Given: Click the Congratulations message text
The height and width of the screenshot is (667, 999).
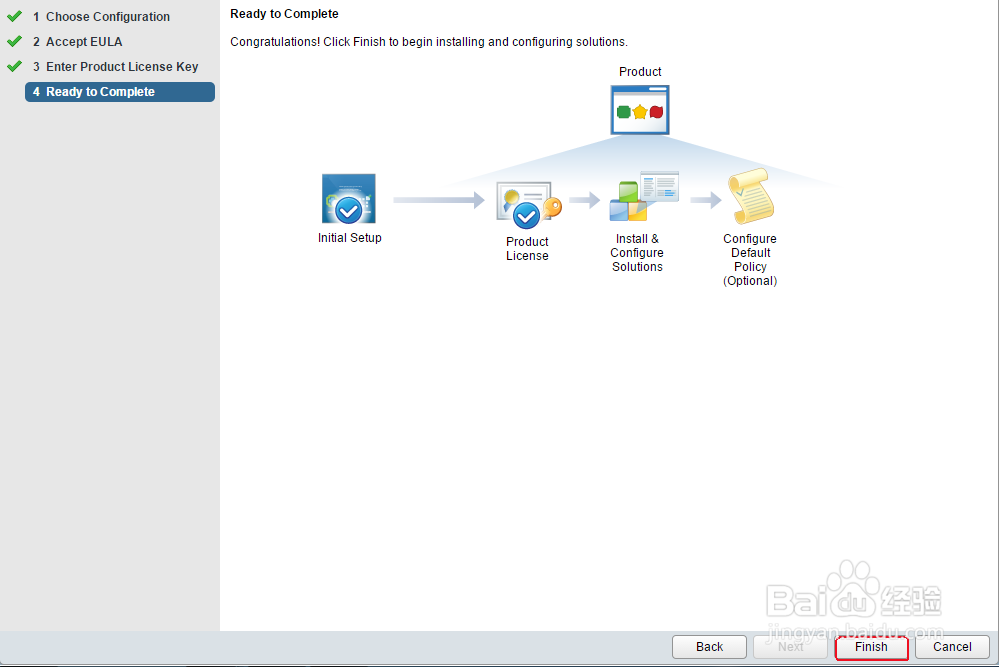Looking at the screenshot, I should 429,41.
